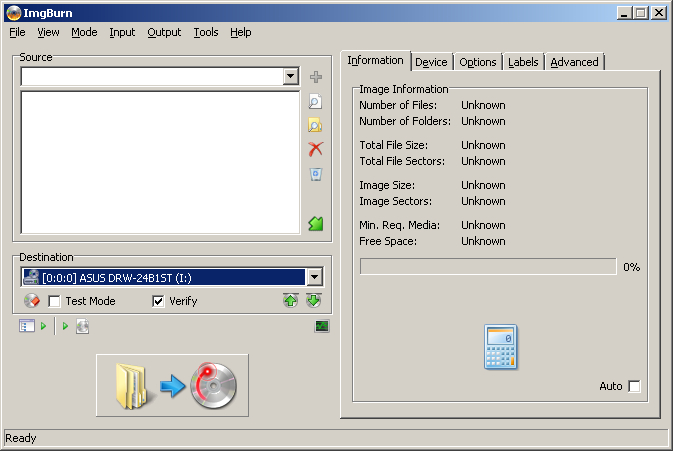The image size is (673, 451).
Task: Enable the Test Mode checkbox
Action: click(x=55, y=301)
